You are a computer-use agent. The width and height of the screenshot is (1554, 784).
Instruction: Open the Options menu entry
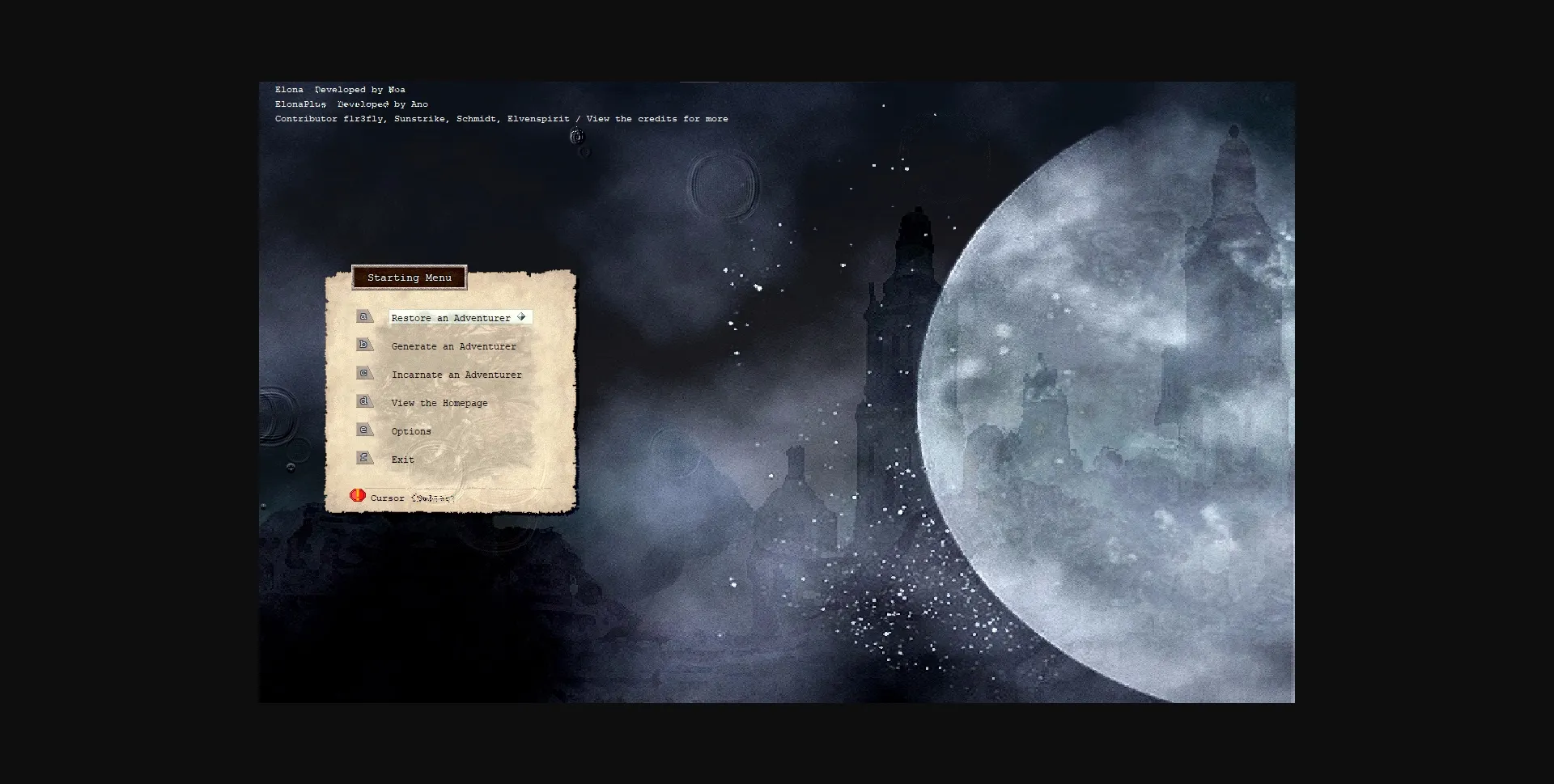point(411,431)
